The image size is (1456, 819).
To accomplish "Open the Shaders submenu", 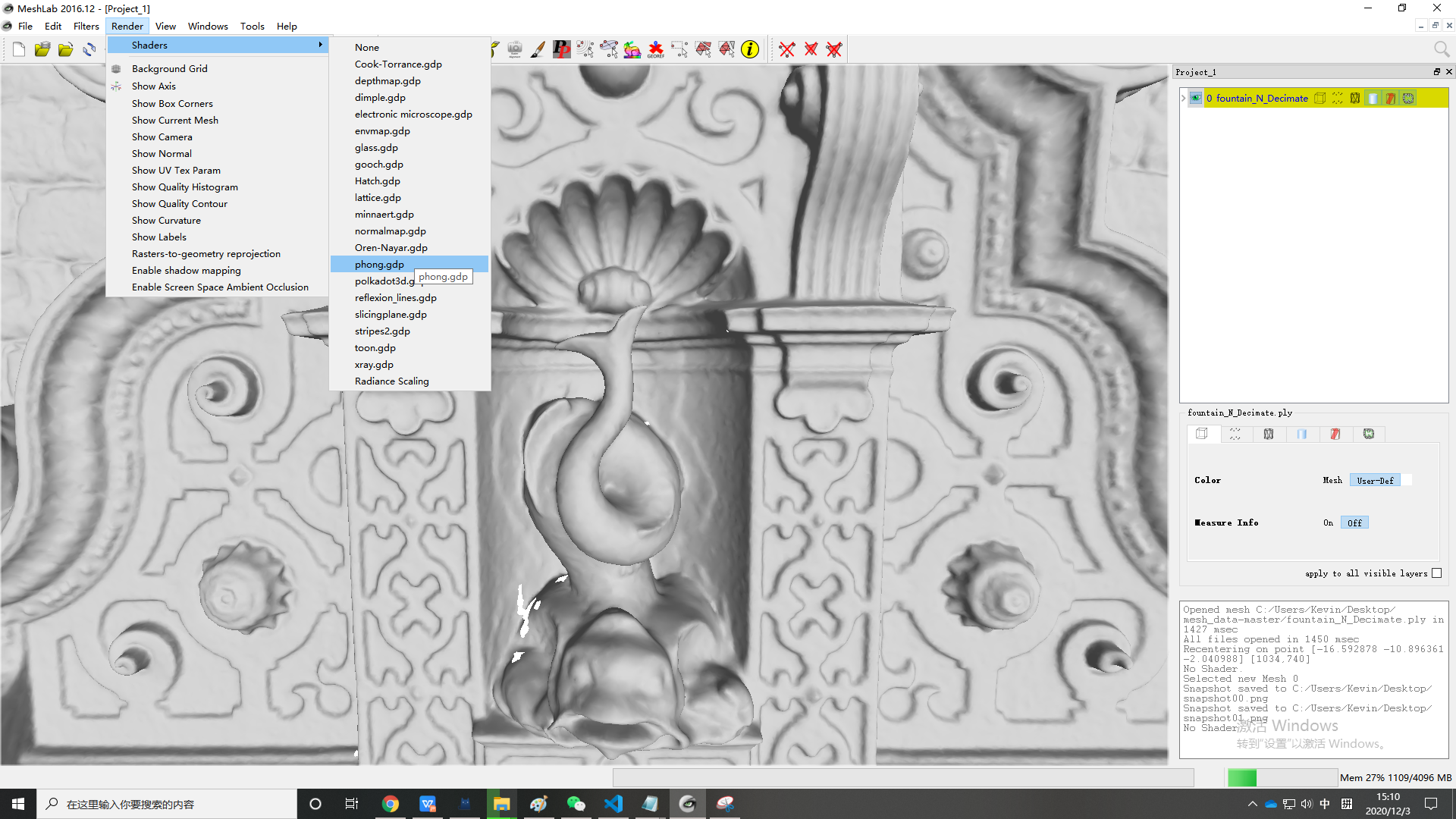I will [x=150, y=45].
